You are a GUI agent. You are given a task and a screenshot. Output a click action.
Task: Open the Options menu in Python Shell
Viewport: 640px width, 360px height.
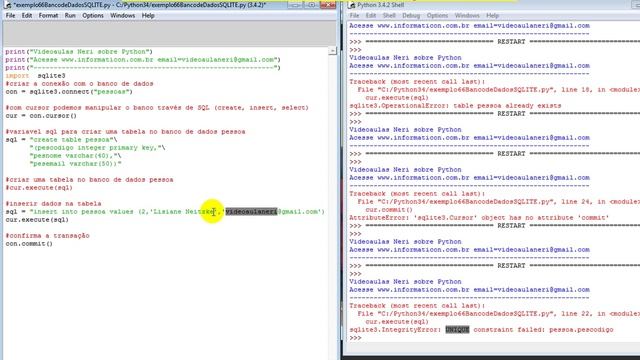[x=437, y=16]
